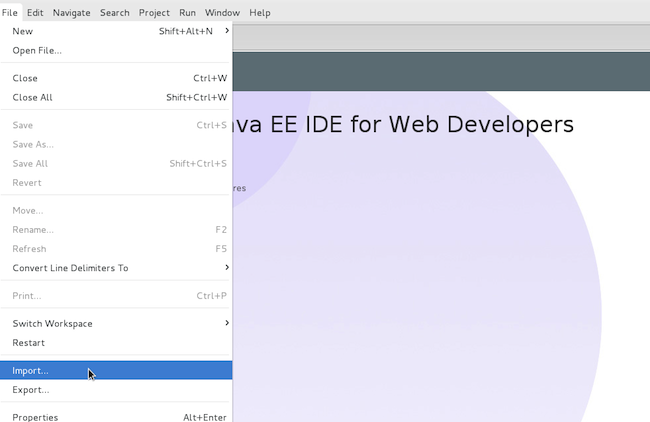
Task: Open the Project menu
Action: click(154, 13)
